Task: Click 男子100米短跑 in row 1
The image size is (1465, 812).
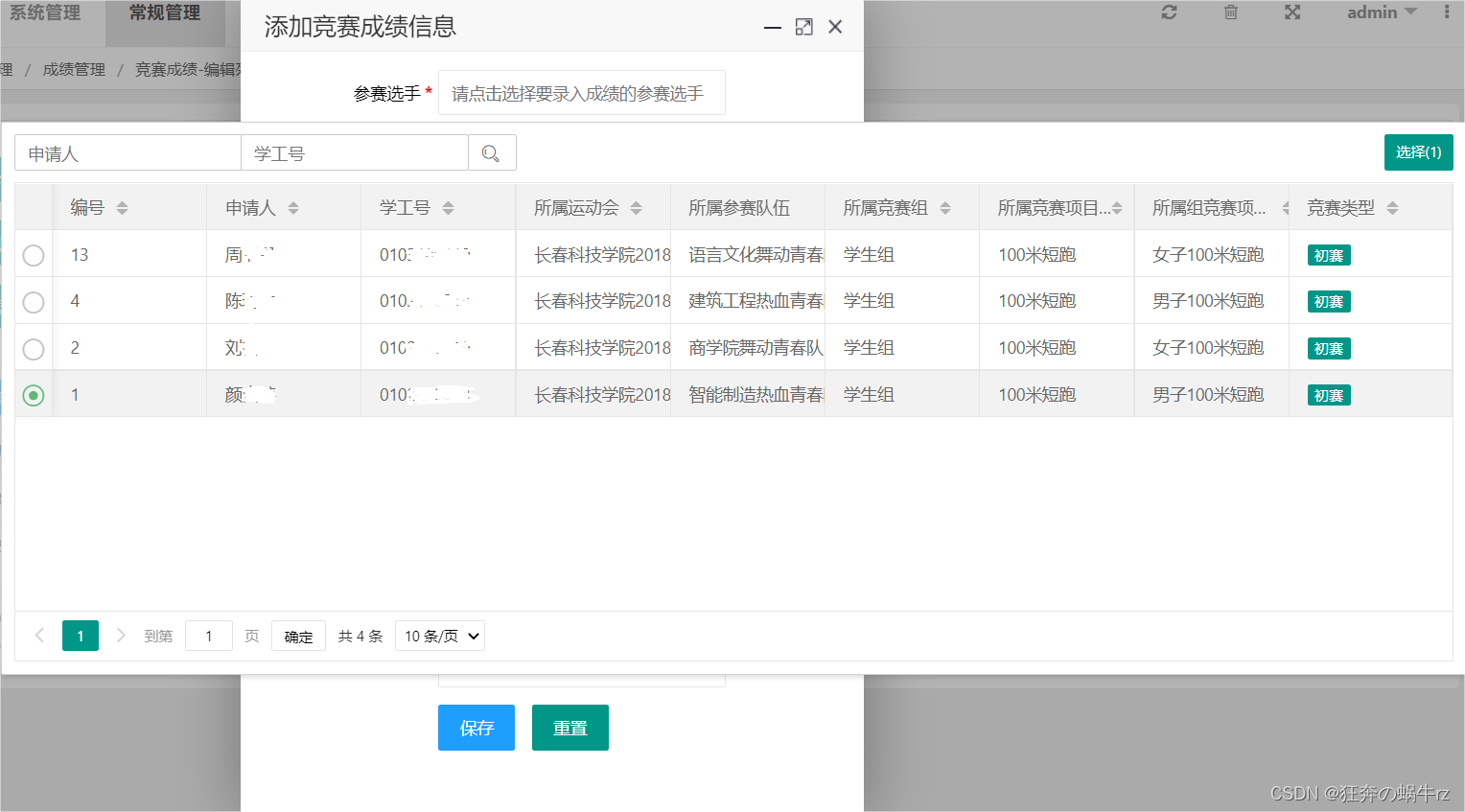Action: [x=1208, y=395]
